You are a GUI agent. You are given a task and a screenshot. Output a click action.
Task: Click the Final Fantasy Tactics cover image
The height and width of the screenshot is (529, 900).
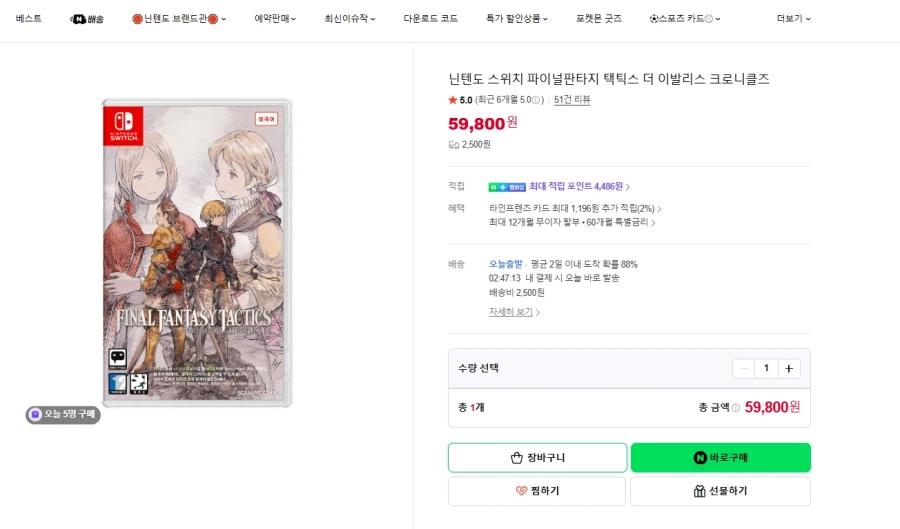coord(197,253)
